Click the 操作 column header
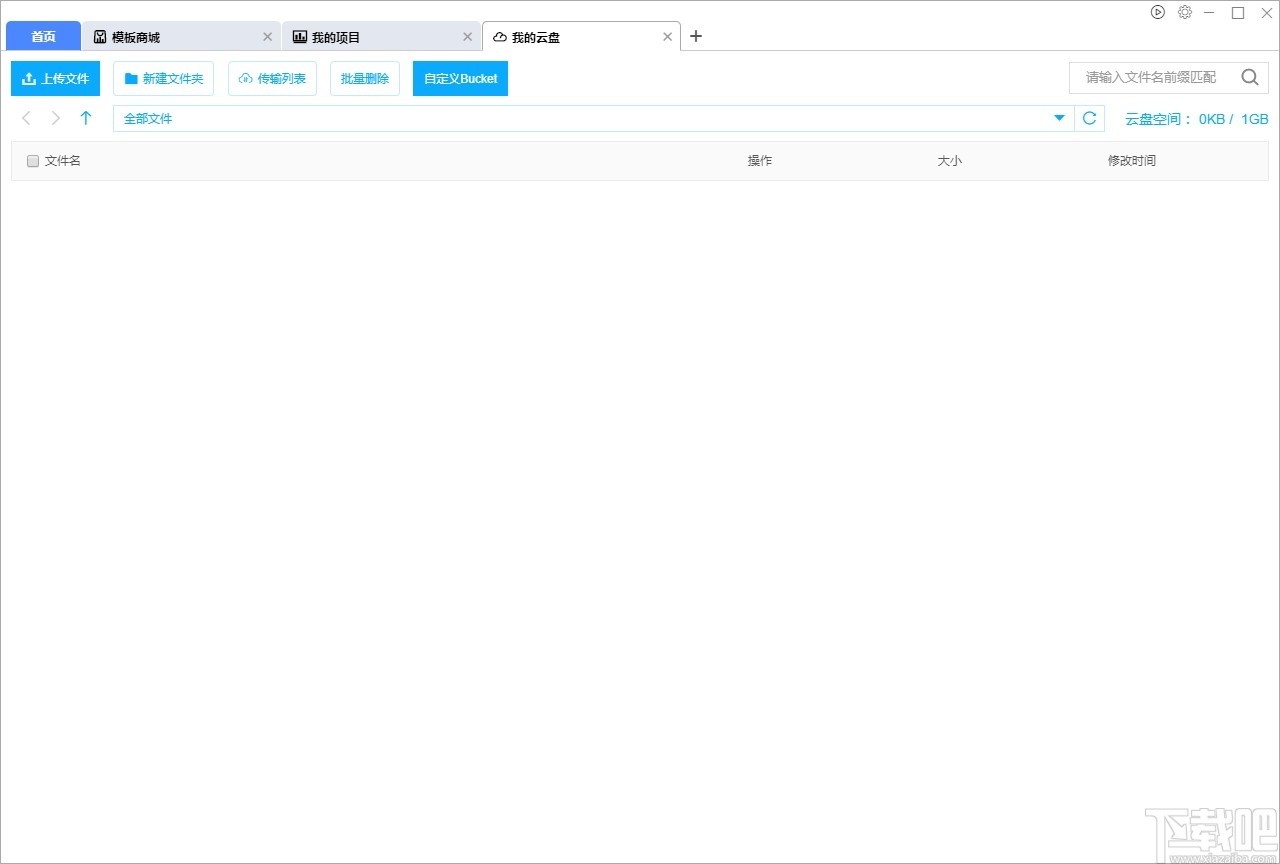The image size is (1280, 864). (x=760, y=161)
